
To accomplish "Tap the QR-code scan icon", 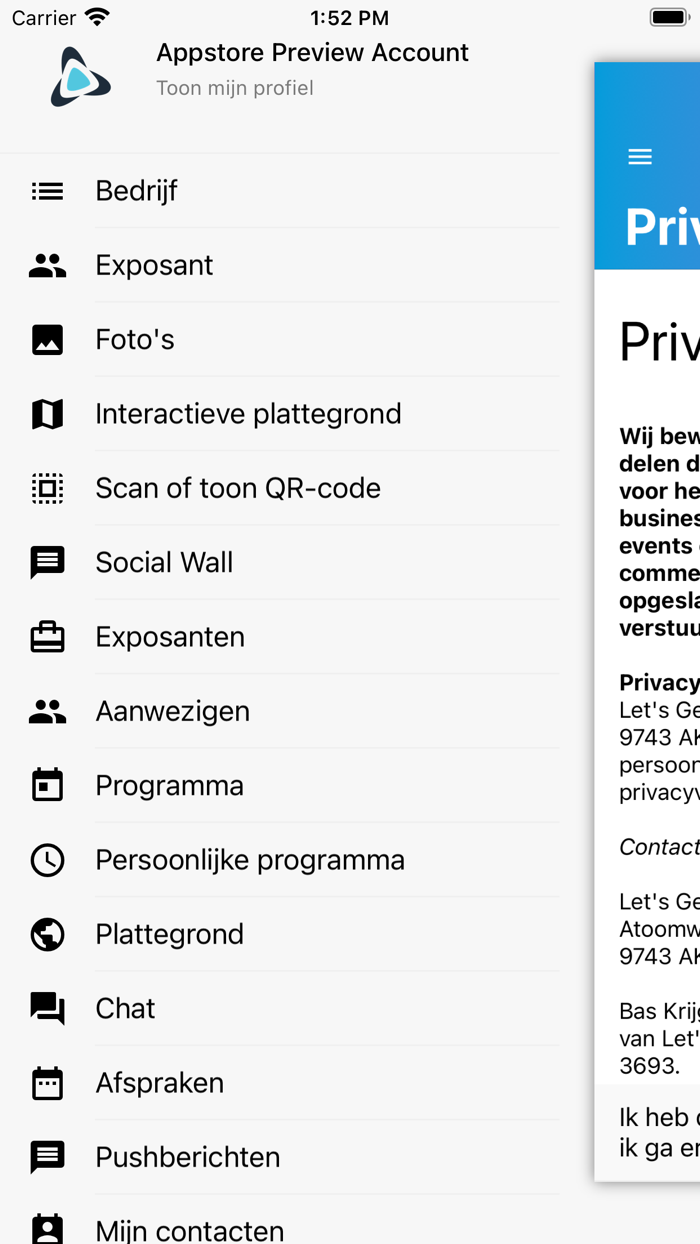I will [47, 488].
